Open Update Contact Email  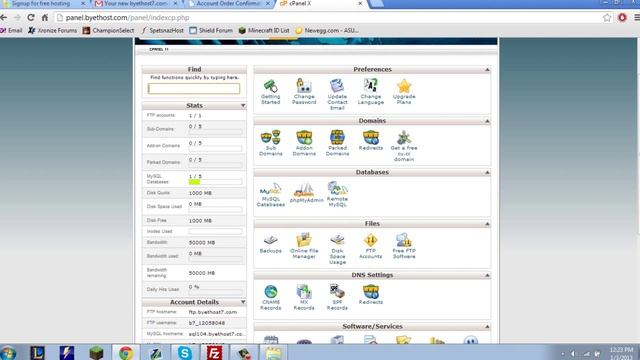click(x=337, y=94)
